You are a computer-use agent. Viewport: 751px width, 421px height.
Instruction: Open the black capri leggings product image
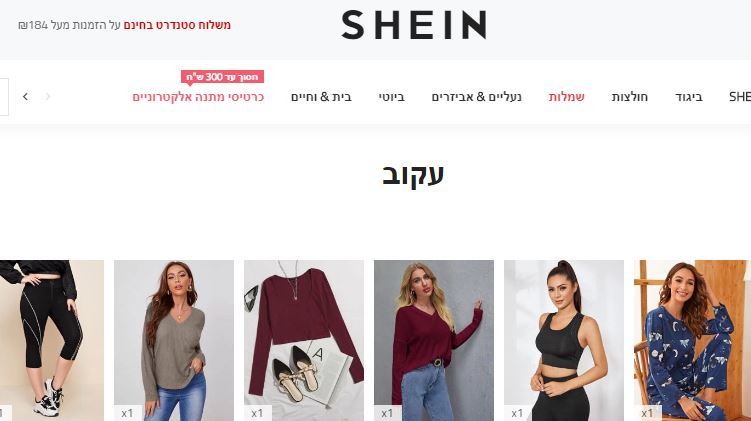pyautogui.click(x=52, y=341)
